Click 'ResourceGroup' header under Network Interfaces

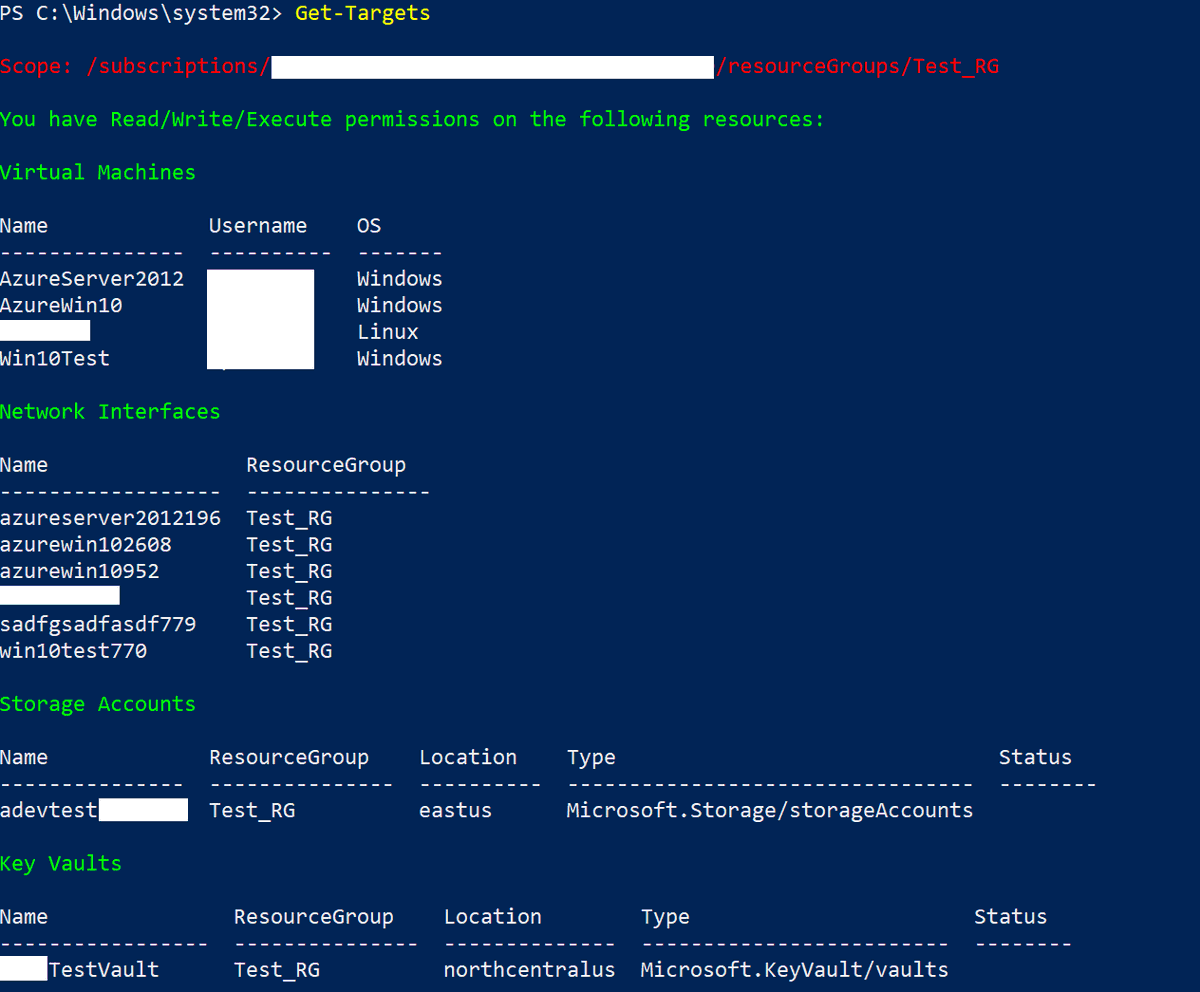pyautogui.click(x=326, y=465)
